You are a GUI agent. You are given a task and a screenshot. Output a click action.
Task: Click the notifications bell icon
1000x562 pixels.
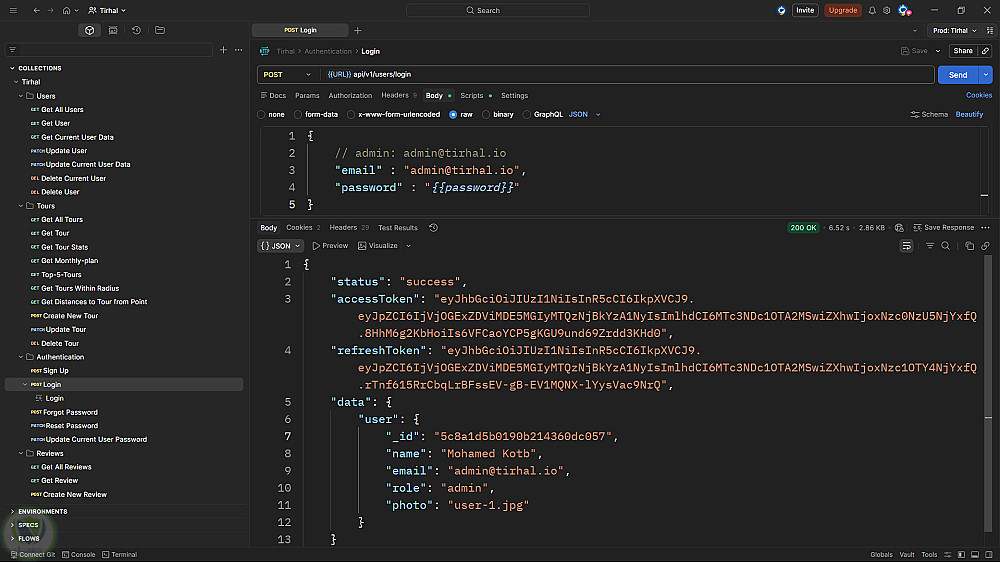pos(872,10)
